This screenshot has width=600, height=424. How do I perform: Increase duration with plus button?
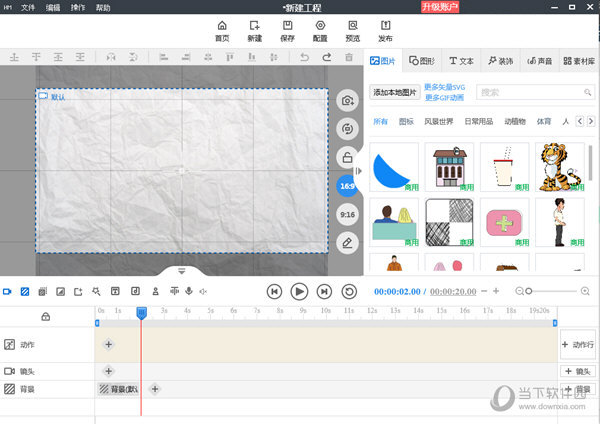click(x=496, y=291)
